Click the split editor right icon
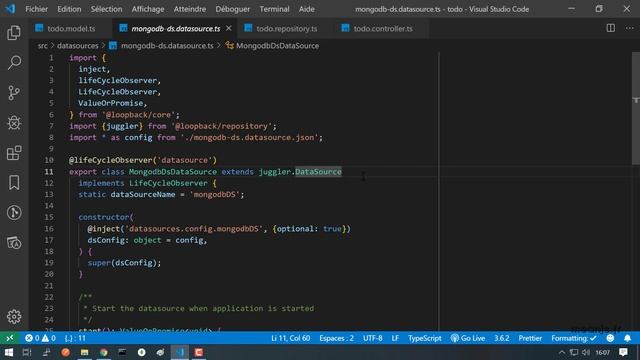This screenshot has height=360, width=640. (611, 28)
